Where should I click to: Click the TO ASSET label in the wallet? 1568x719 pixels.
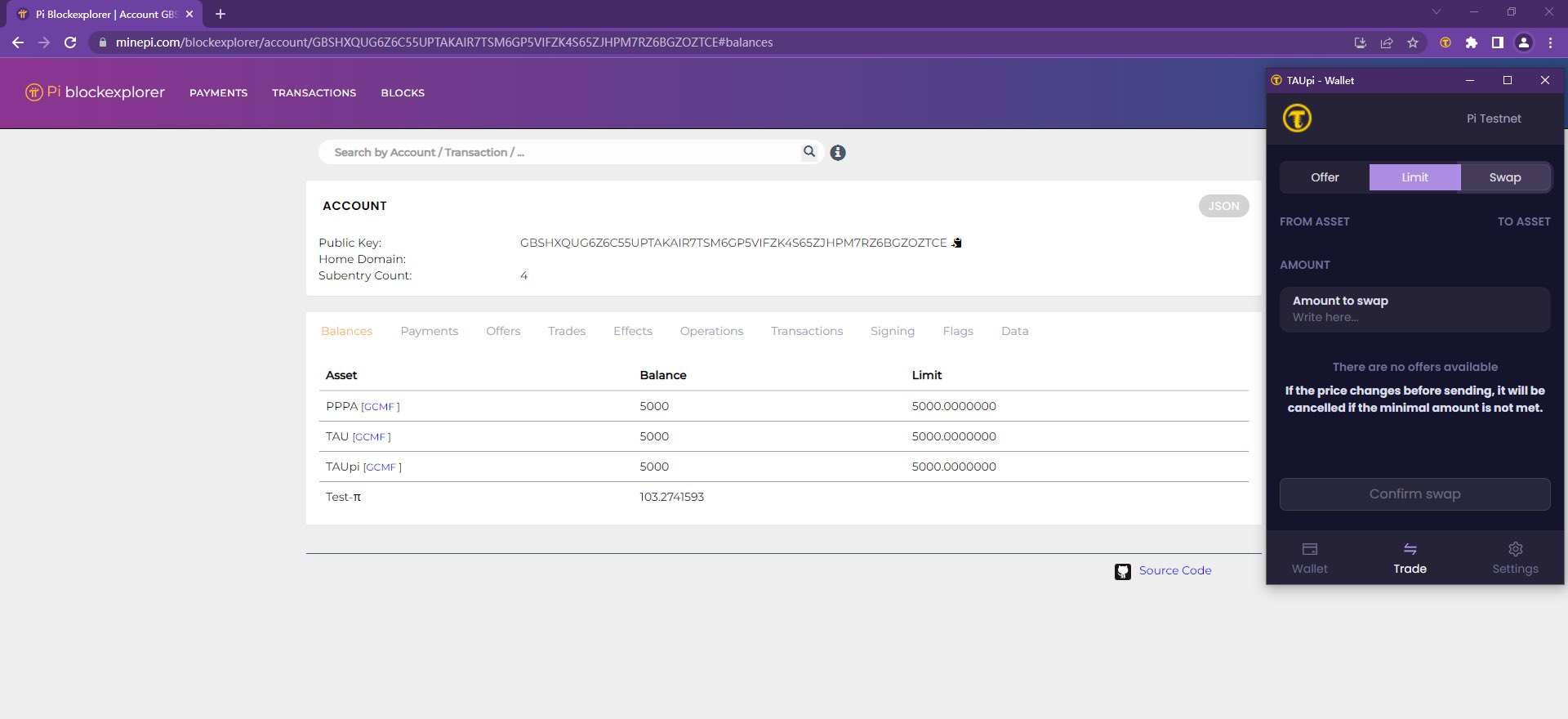[x=1524, y=221]
